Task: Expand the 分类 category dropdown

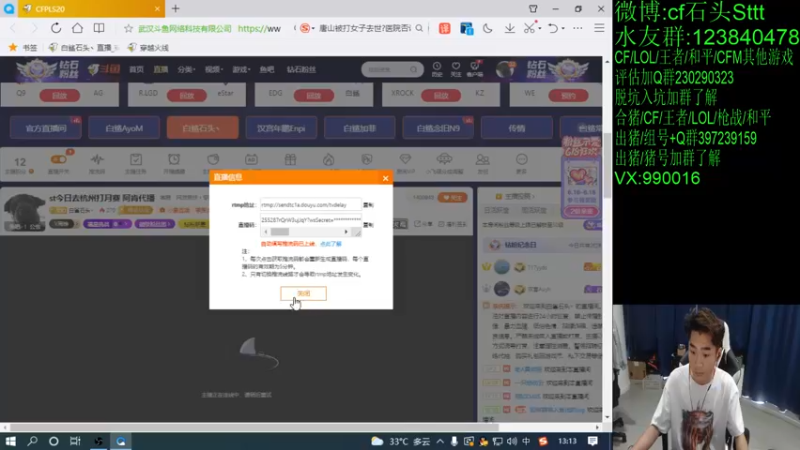Action: (186, 69)
